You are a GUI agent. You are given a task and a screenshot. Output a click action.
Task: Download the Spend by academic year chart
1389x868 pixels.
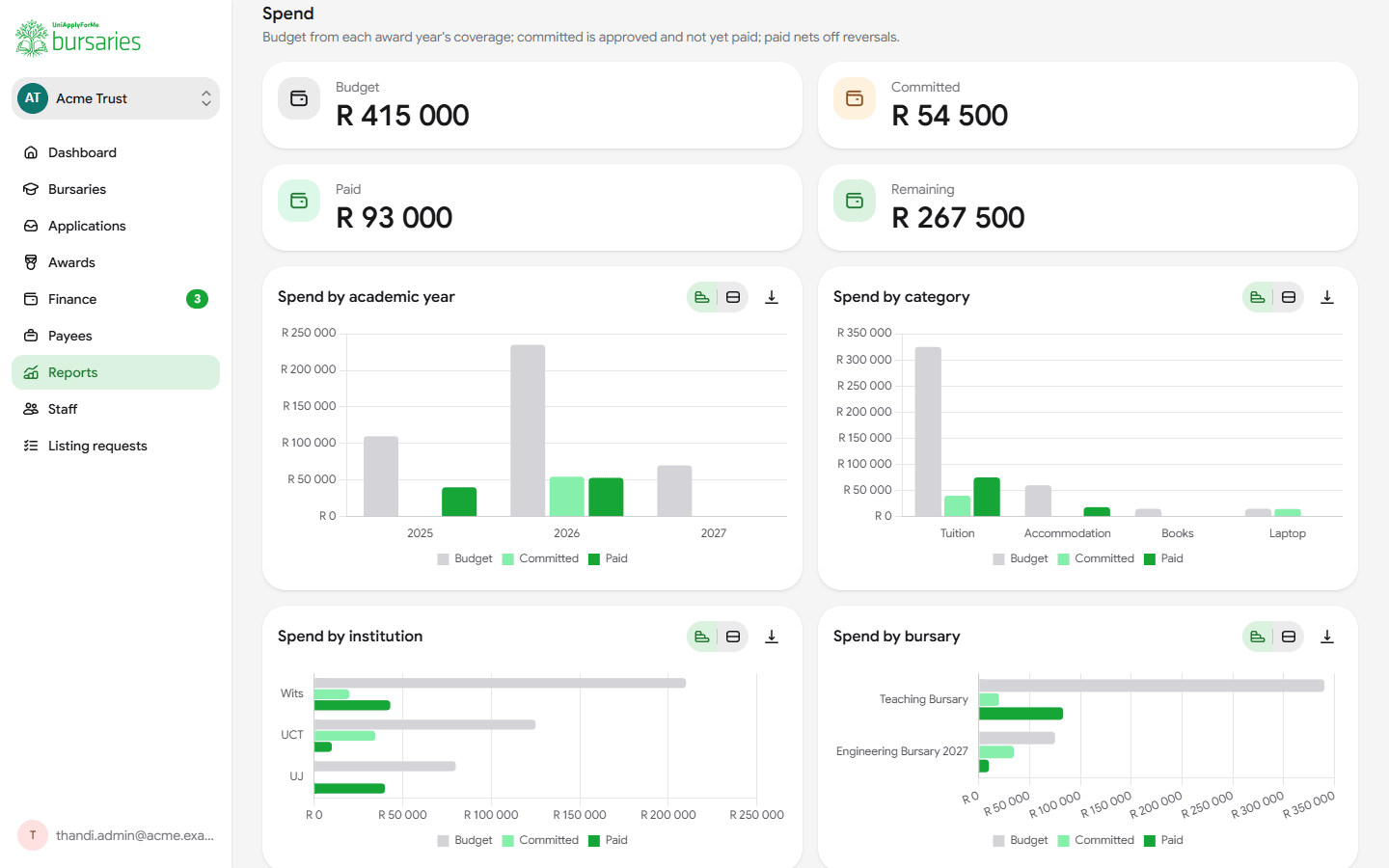(x=772, y=297)
